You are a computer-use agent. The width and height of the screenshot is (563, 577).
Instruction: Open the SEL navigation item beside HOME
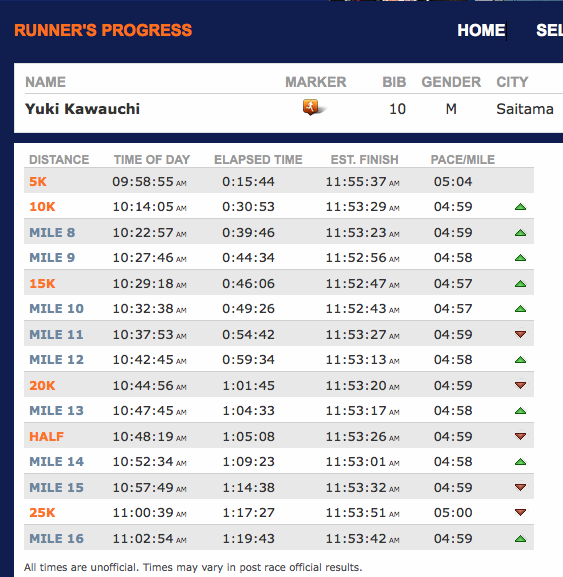click(x=549, y=30)
